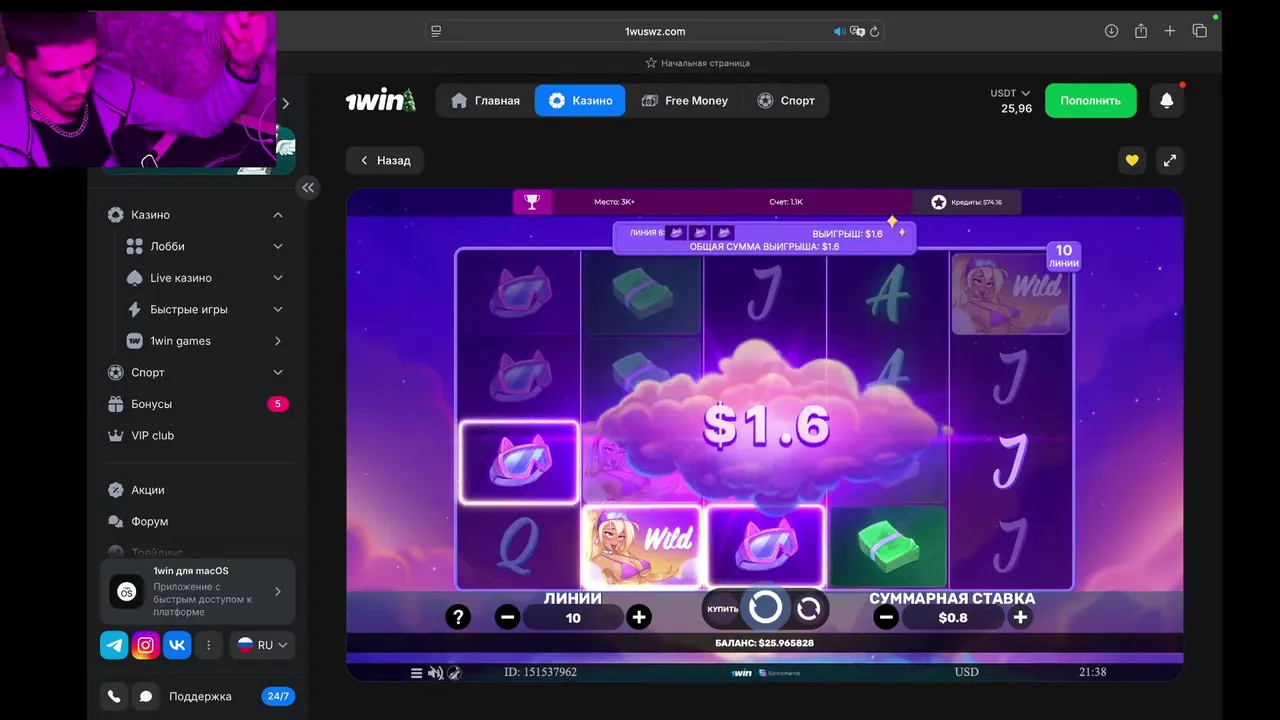Screen dimensions: 1280x720
Task: Show the Safari tab overview
Action: [x=1200, y=31]
